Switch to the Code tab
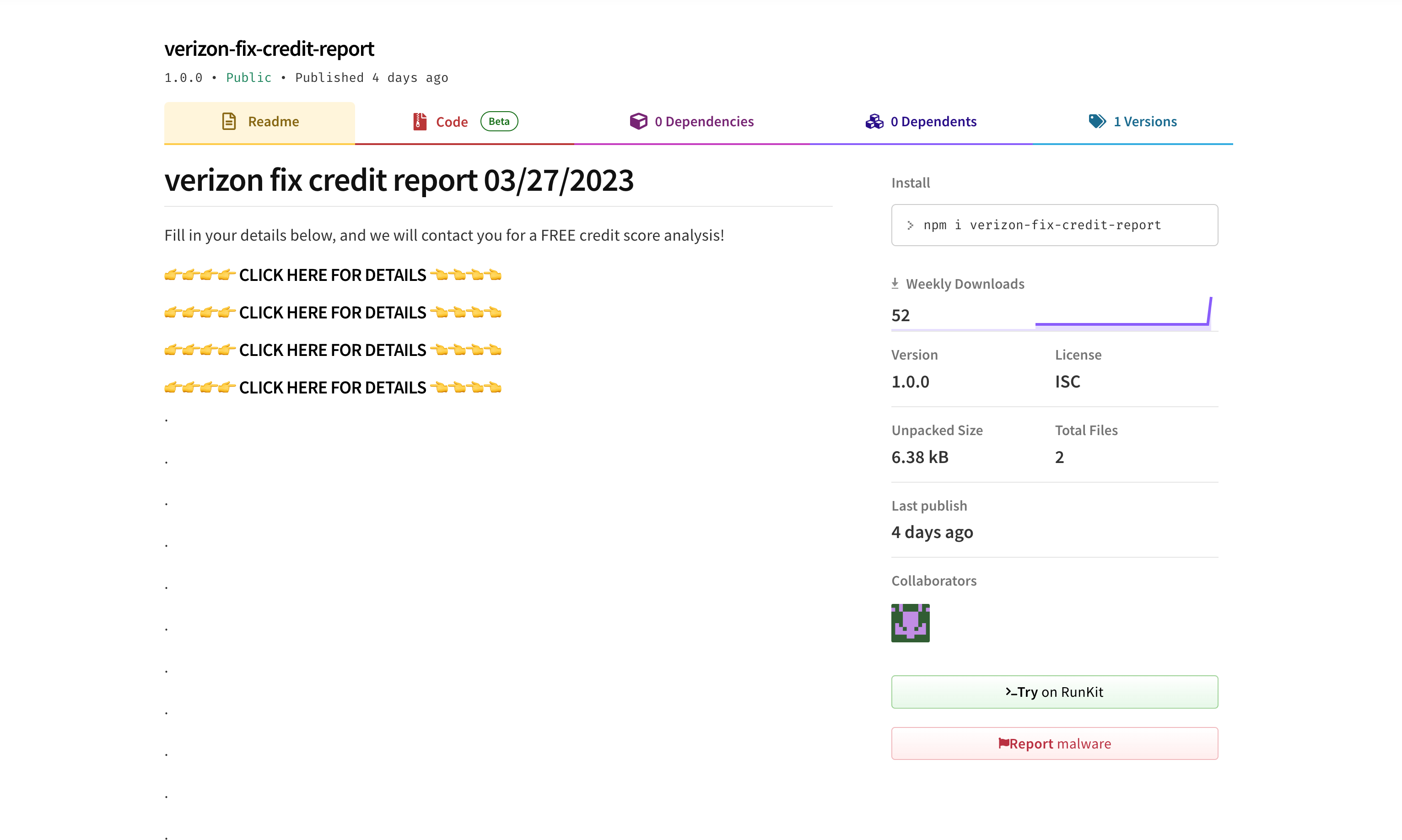Viewport: 1402px width, 840px height. 464,122
